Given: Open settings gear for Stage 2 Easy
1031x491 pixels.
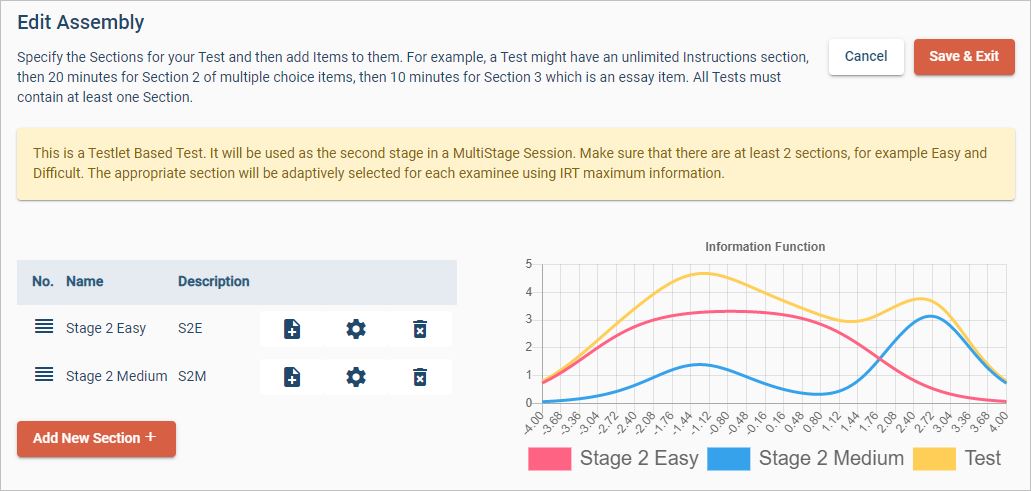Looking at the screenshot, I should coord(356,329).
